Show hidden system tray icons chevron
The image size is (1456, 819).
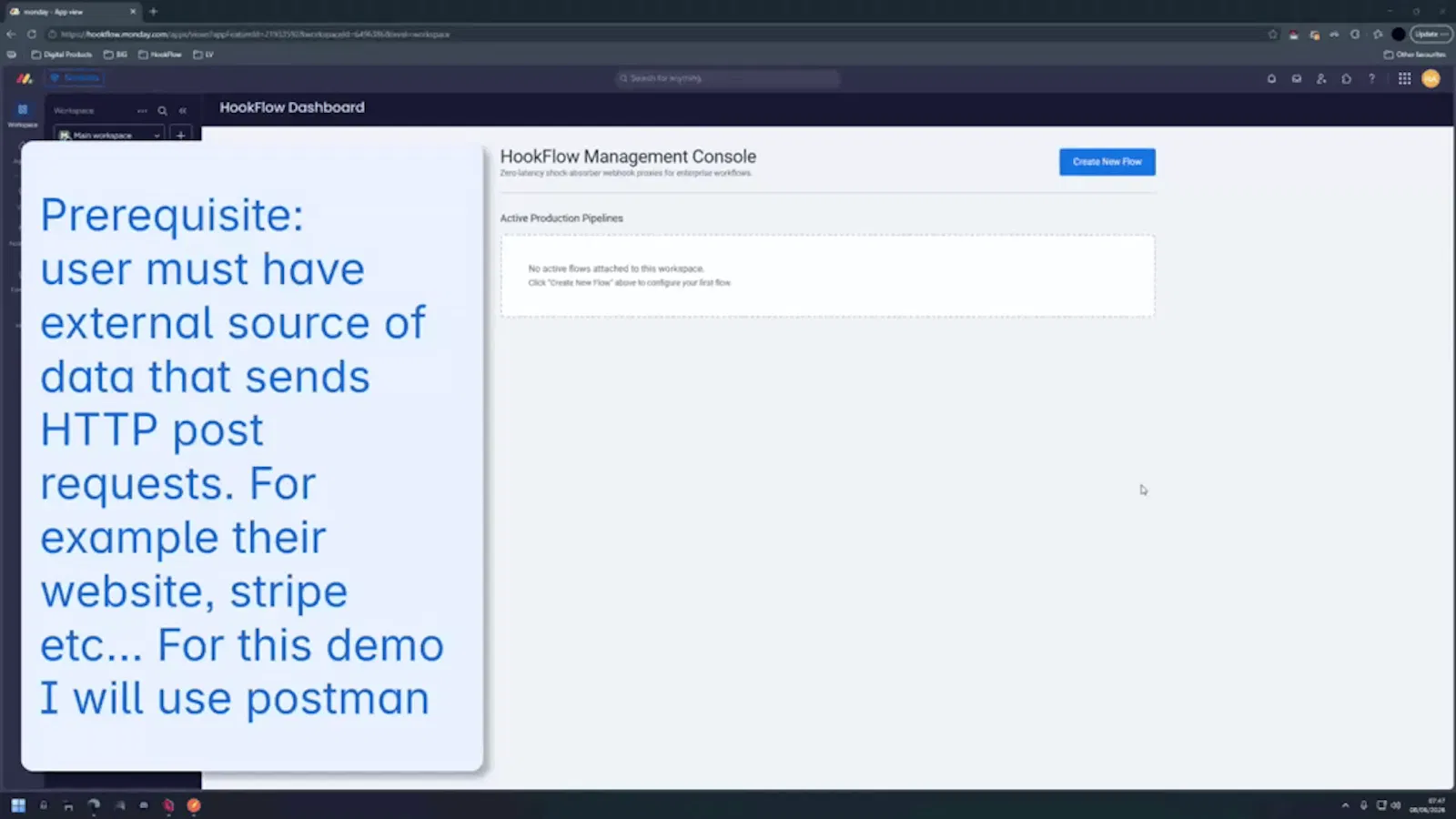(x=1345, y=805)
